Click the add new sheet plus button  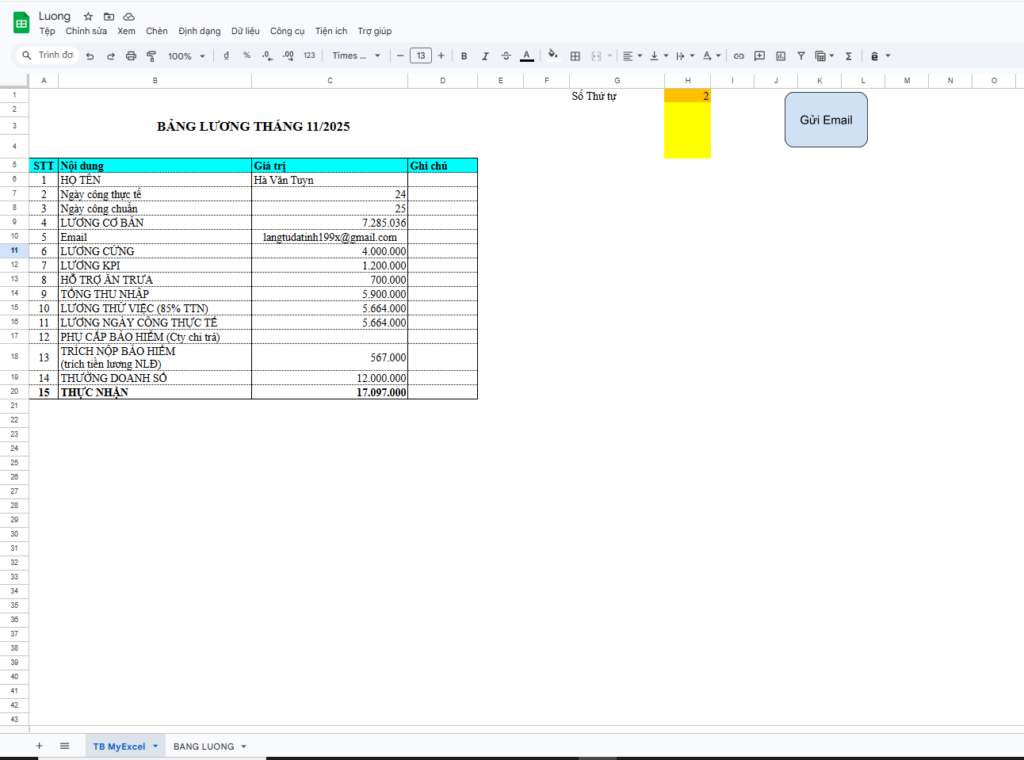click(39, 746)
